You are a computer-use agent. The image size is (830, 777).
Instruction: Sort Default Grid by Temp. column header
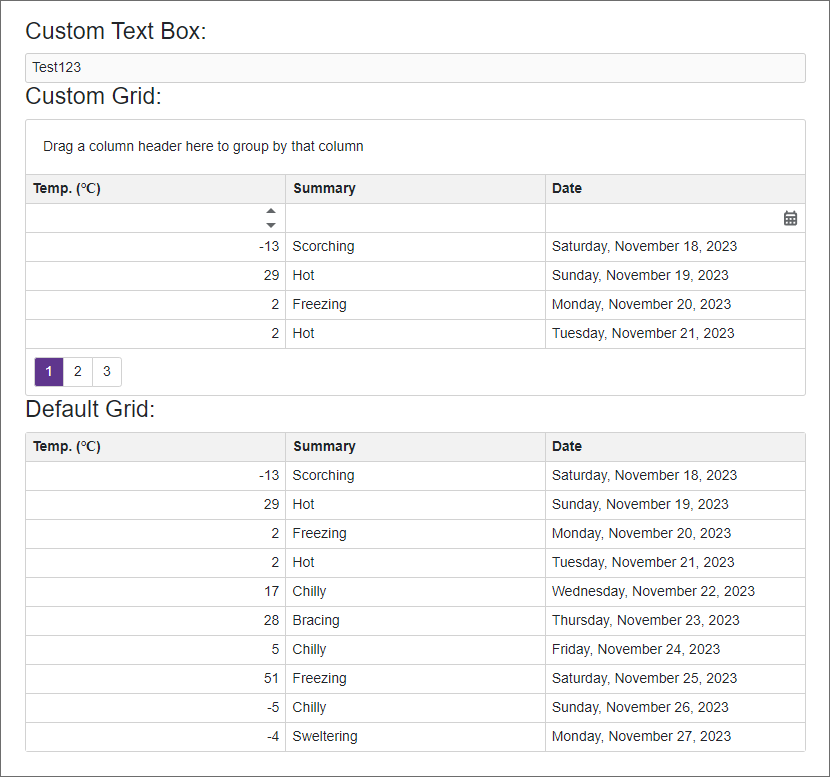(x=67, y=447)
